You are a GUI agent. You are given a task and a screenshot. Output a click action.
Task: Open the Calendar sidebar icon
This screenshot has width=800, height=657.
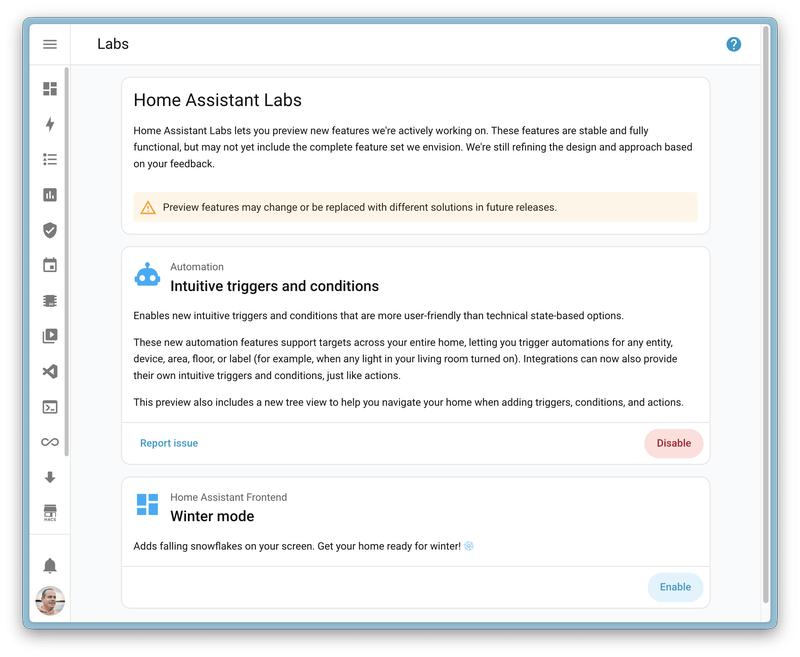tap(50, 265)
